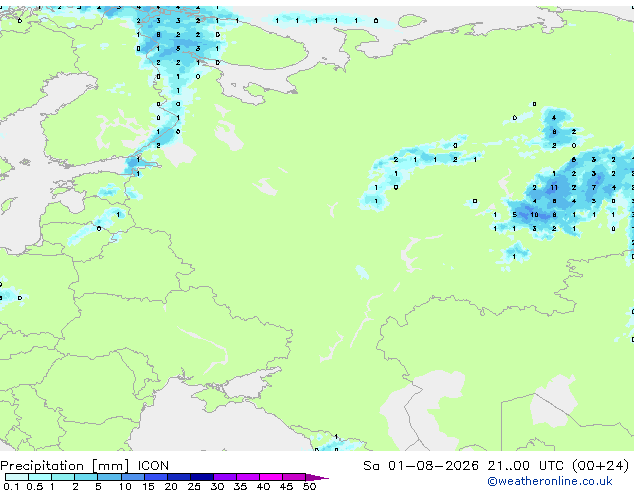Pick the 0.5–1 mm legend swatch
The width and height of the screenshot is (634, 490).
coord(40,477)
